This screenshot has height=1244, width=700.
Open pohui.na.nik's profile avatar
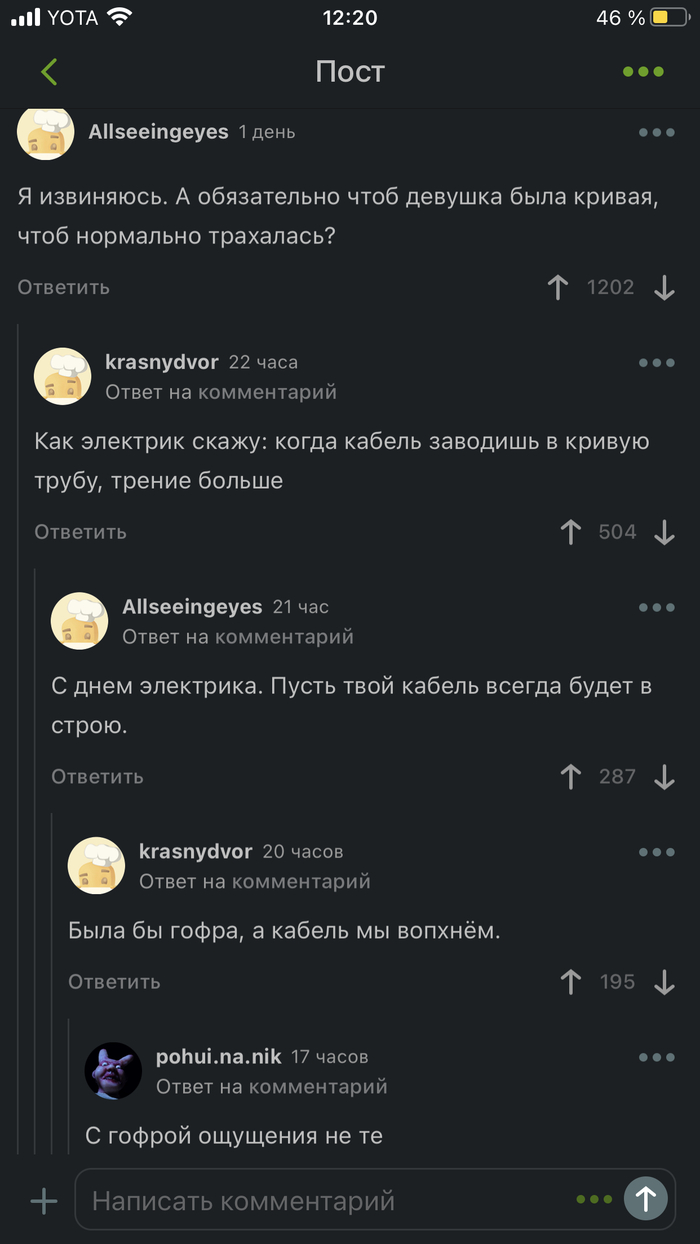point(112,1071)
